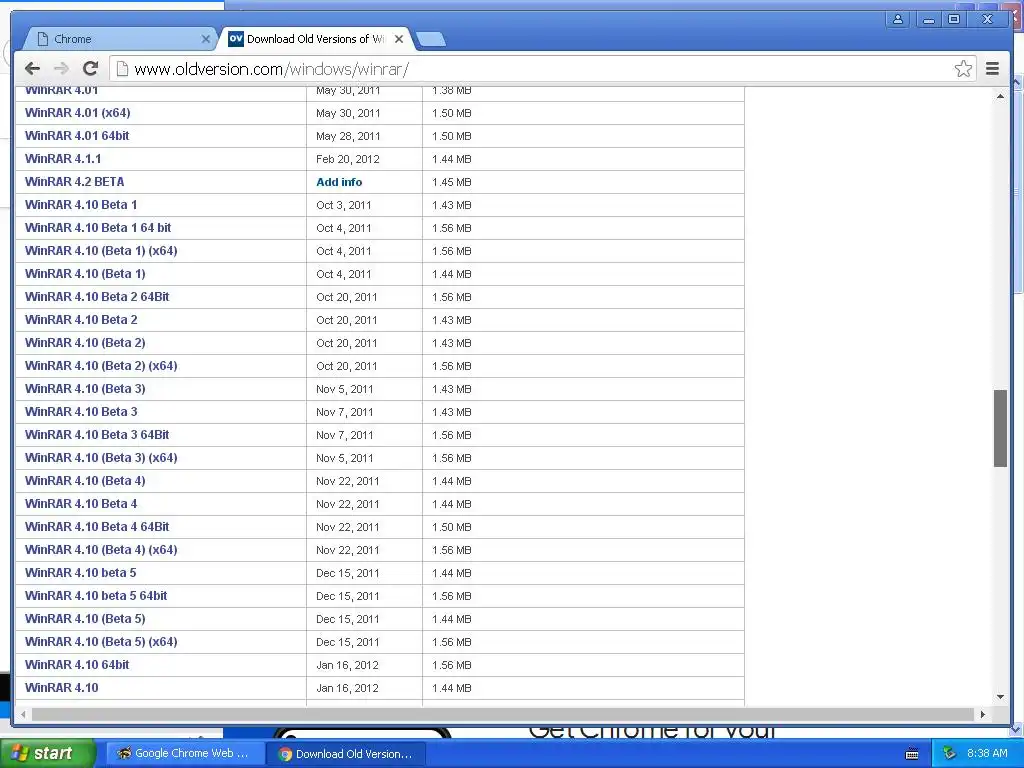
Task: Open WinRAR 4.10 Beta 1 64 bit link
Action: (x=98, y=227)
